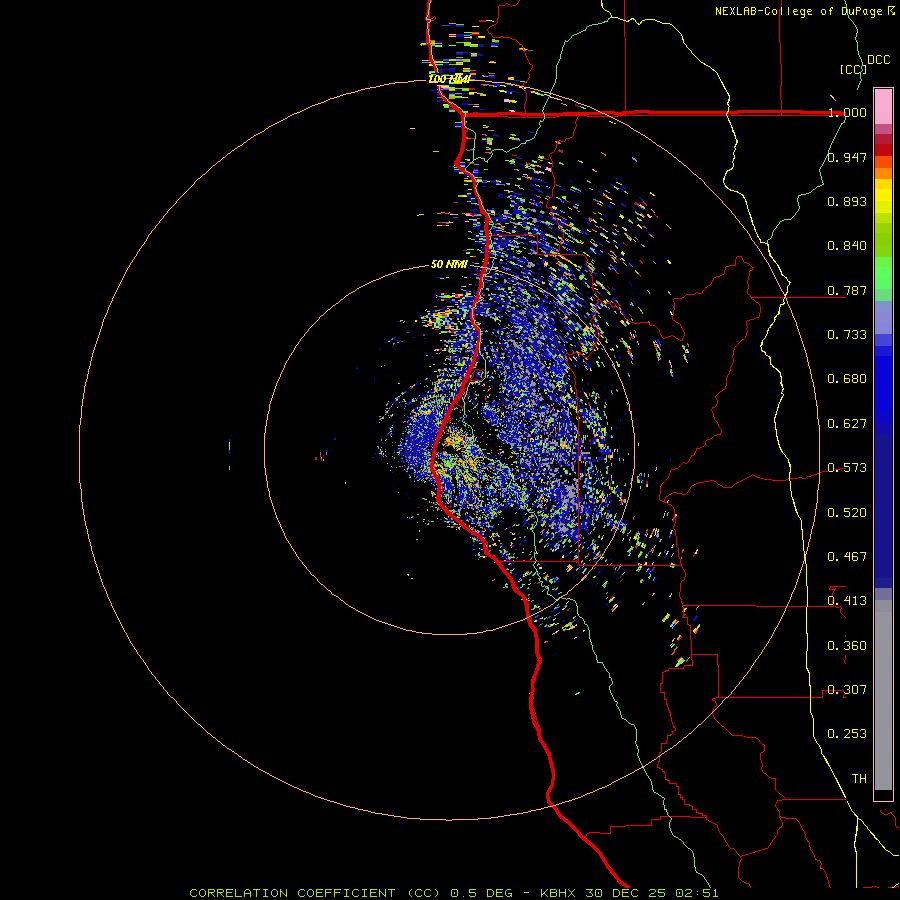Click the 0.413 legend value
This screenshot has width=900, height=900.
click(847, 601)
